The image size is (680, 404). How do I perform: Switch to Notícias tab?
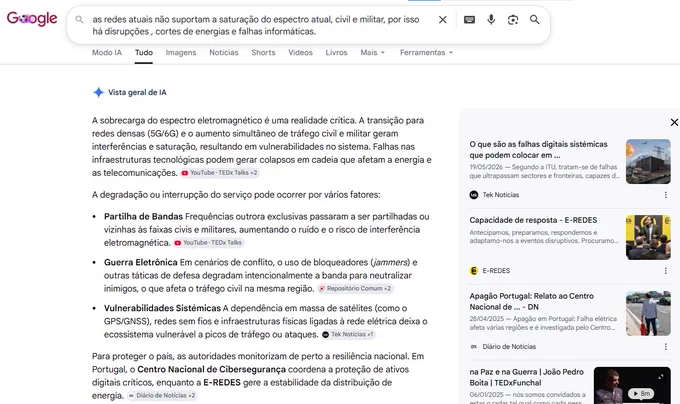point(224,52)
